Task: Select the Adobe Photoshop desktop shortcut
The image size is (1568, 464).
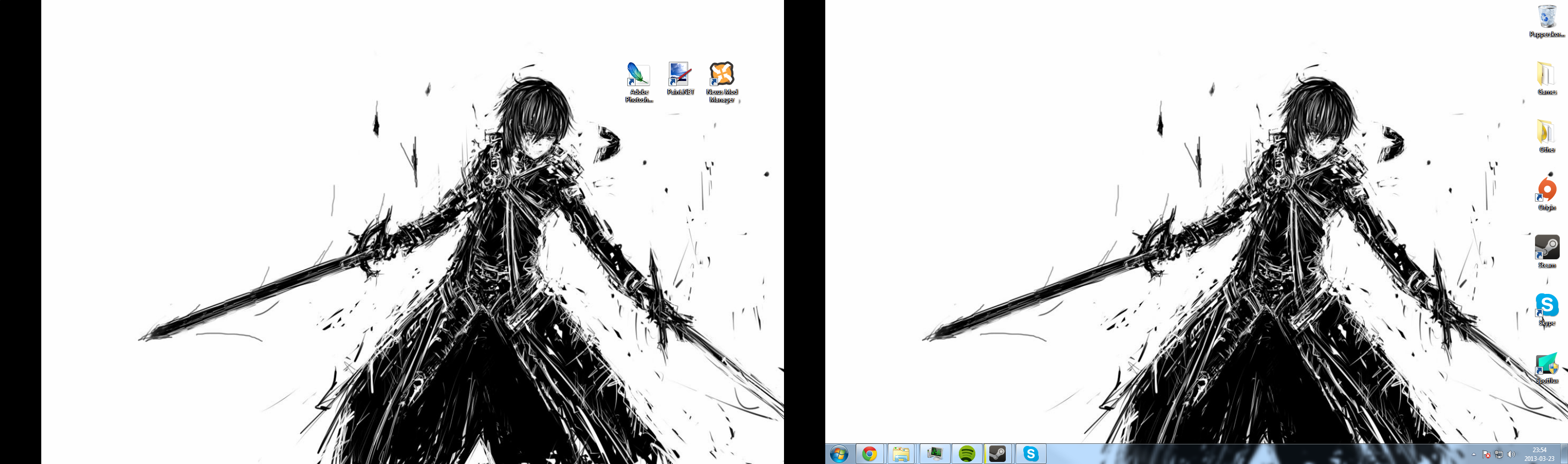Action: pos(639,82)
